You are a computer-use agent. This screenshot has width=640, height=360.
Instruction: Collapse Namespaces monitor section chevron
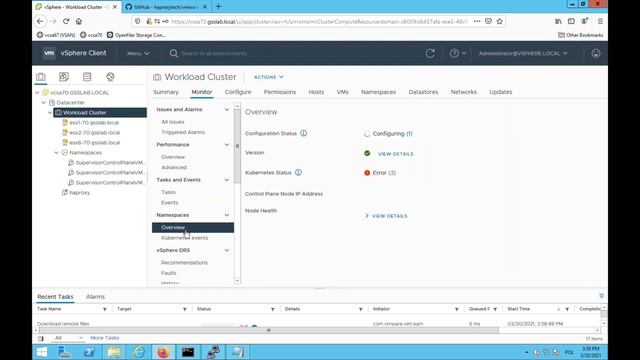click(227, 215)
